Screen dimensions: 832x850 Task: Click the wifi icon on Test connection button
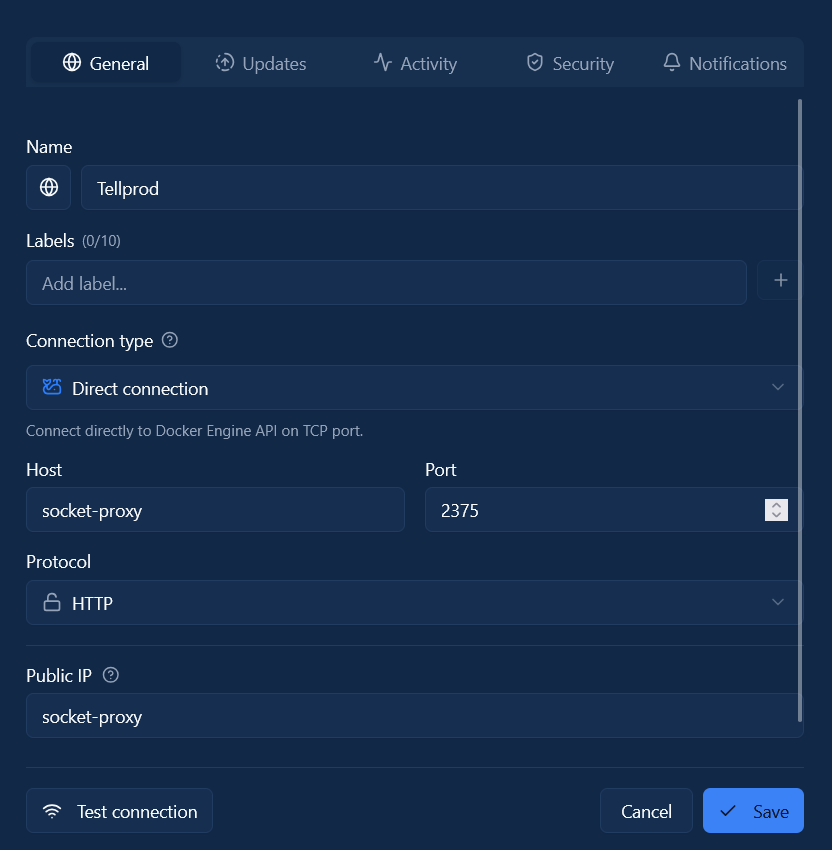pos(52,811)
